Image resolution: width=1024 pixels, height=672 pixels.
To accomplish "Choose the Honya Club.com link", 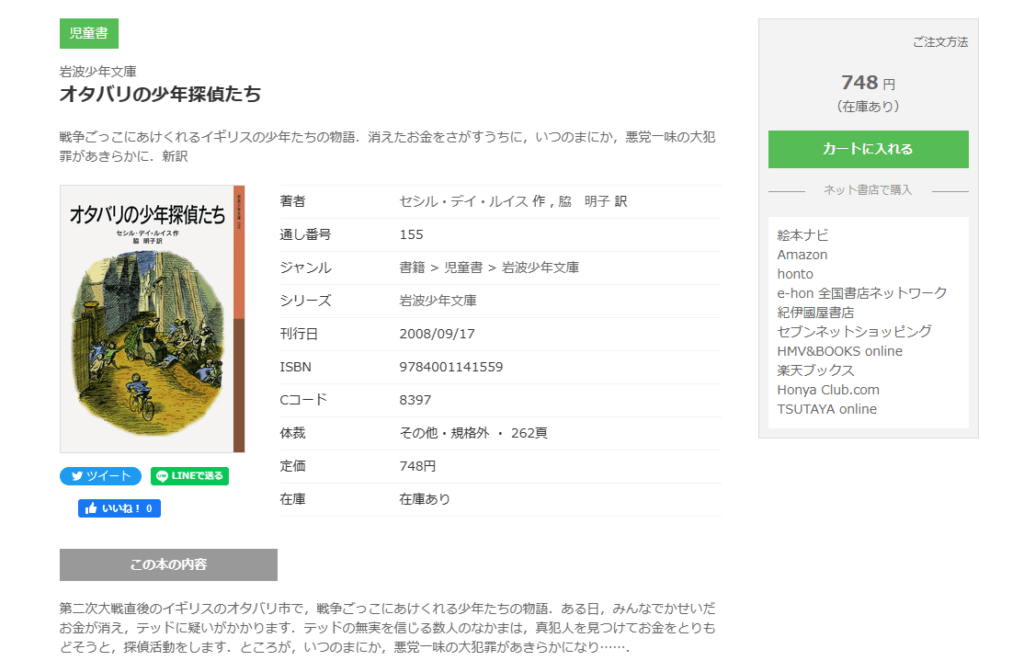I will 828,390.
